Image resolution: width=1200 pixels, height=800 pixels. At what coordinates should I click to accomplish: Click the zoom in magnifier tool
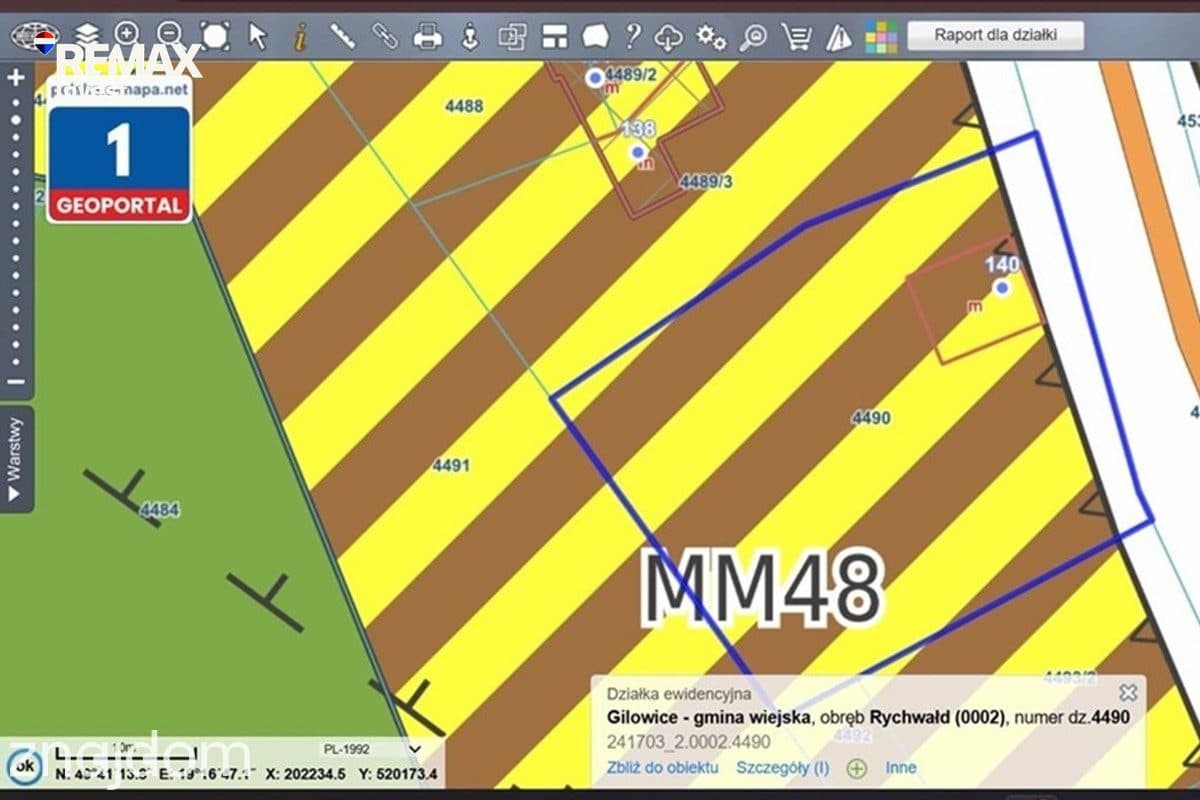pyautogui.click(x=127, y=36)
